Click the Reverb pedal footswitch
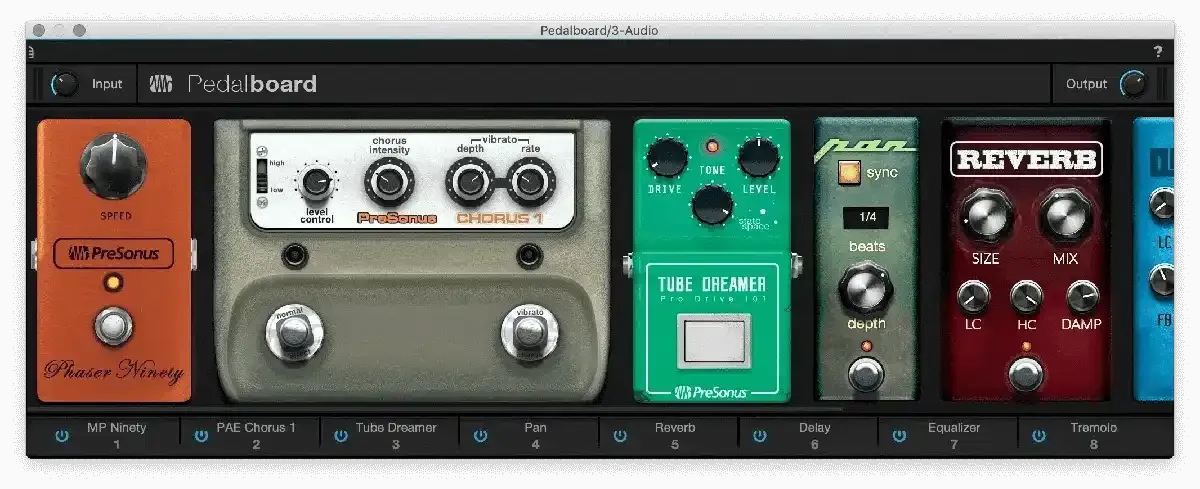 click(x=1025, y=374)
